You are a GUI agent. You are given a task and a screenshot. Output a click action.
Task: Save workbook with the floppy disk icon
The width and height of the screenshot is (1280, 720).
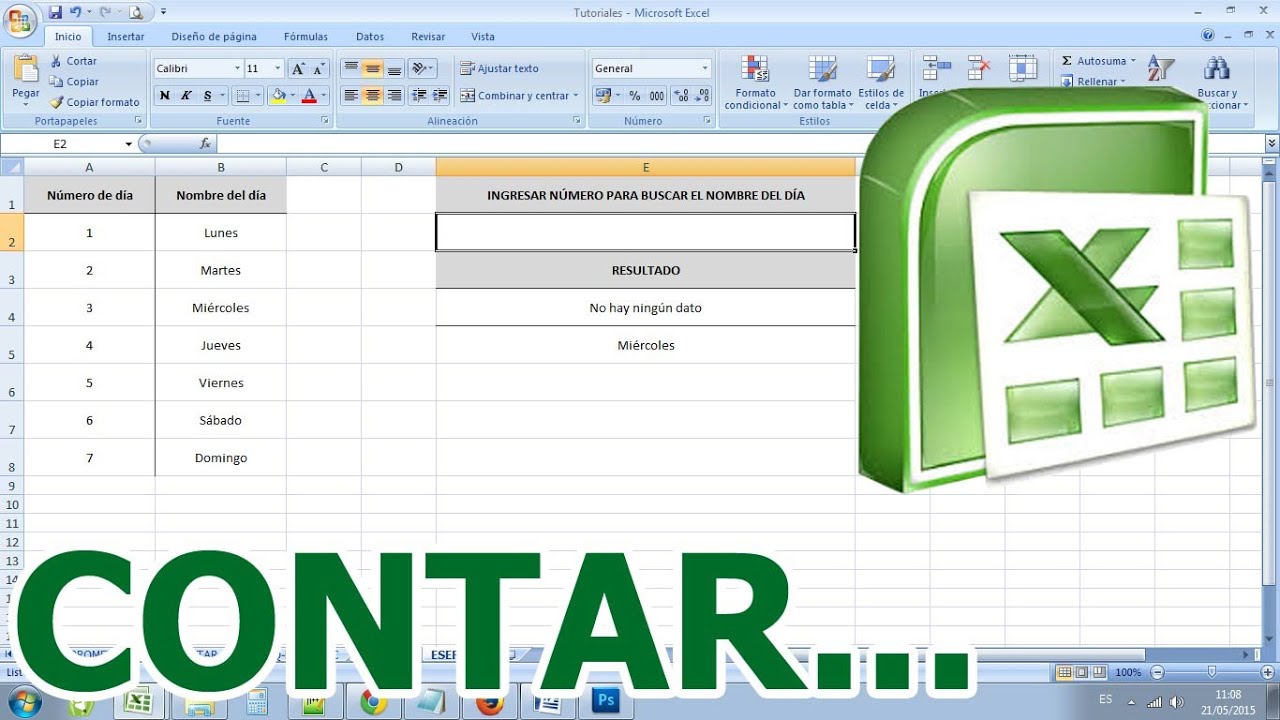[55, 12]
